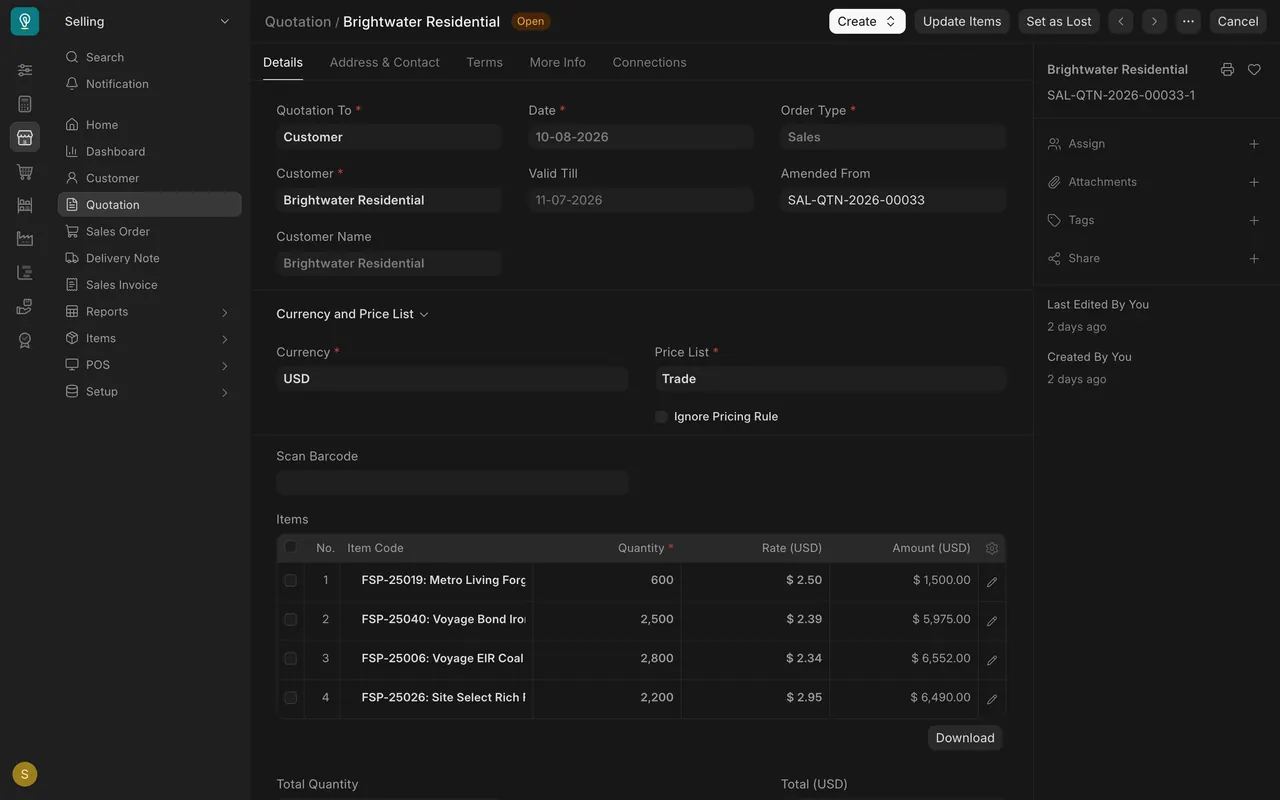This screenshot has height=800, width=1280.
Task: Click the Price List field showing Trade
Action: (x=830, y=379)
